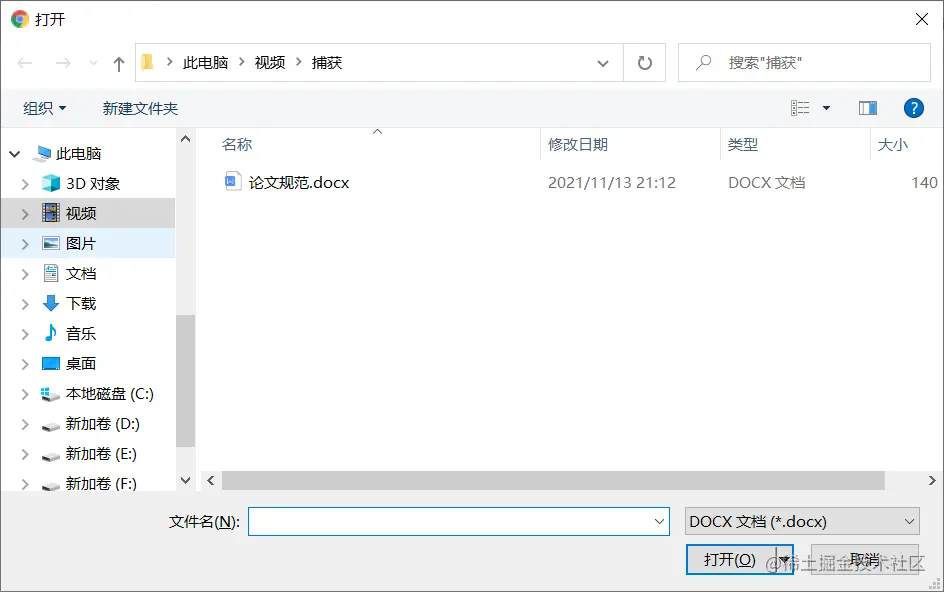Click the 音乐 note icon
944x592 pixels.
[51, 333]
